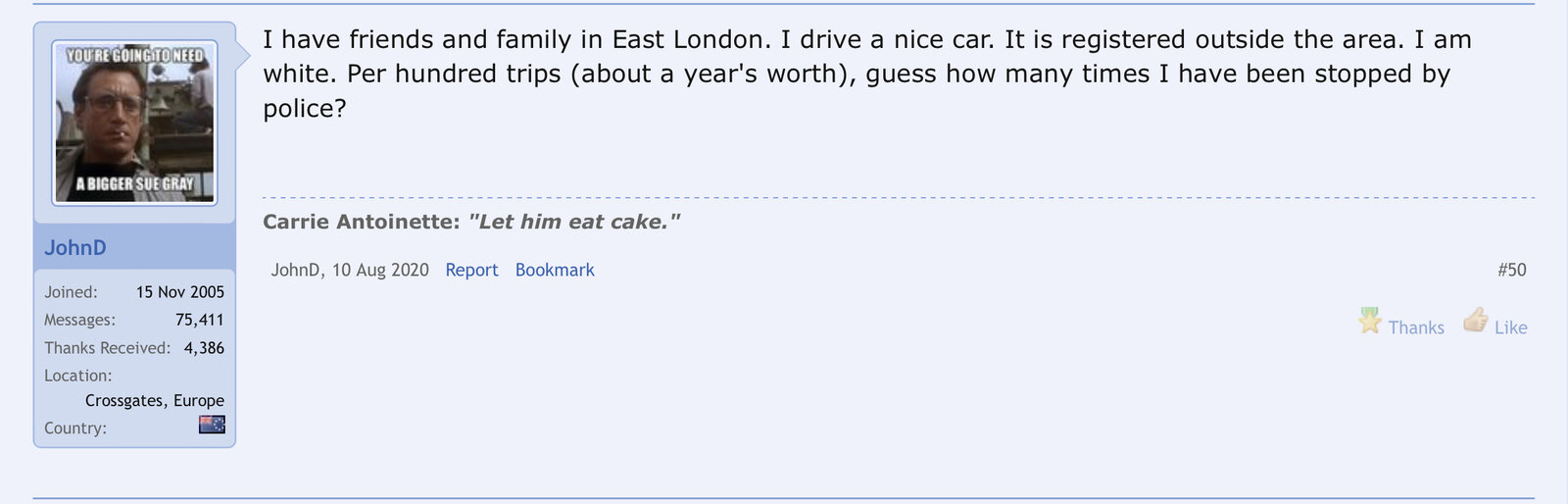The image size is (1568, 504).
Task: Click the 15 Nov 2005 joined date
Action: (x=180, y=292)
